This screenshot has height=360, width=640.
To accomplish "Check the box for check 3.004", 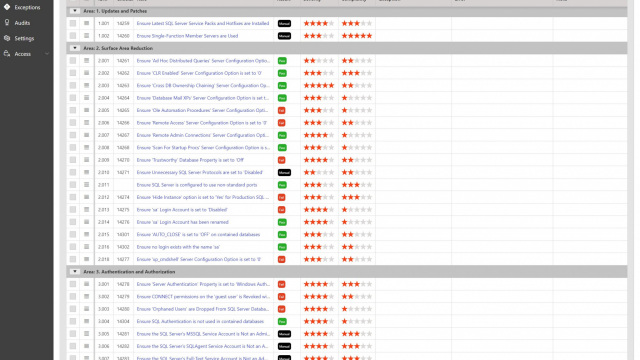I will (x=73, y=321).
